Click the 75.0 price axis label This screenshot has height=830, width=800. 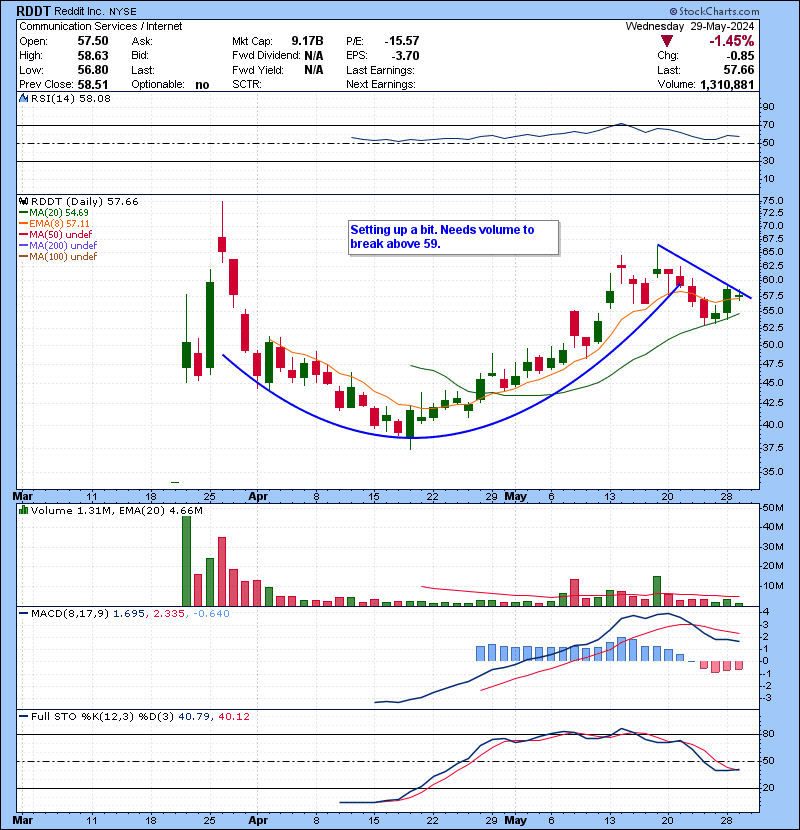(773, 201)
